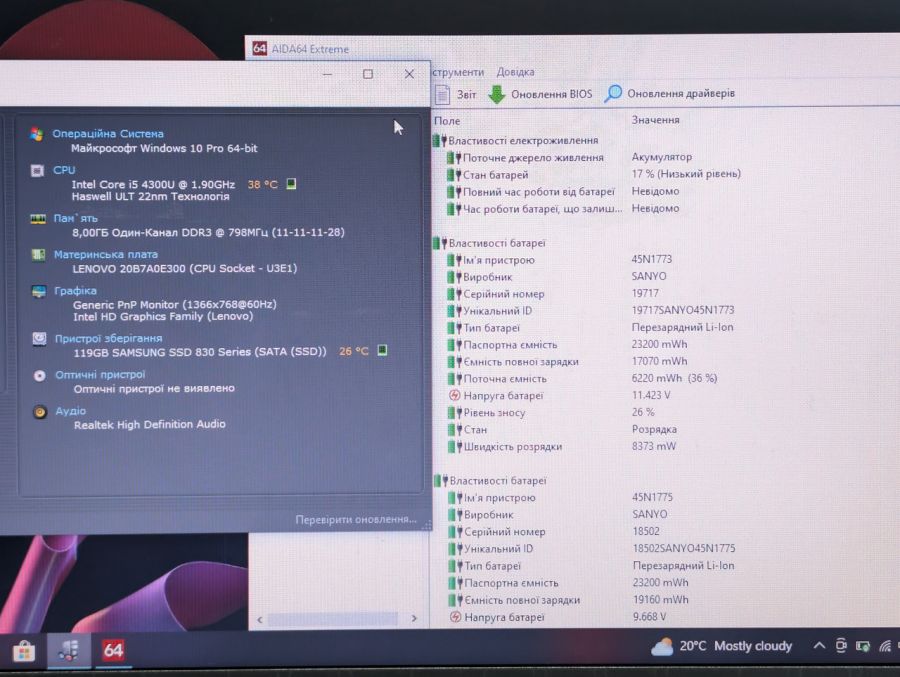Open the Пристрої зберігання link
900x677 pixels.
(x=108, y=338)
